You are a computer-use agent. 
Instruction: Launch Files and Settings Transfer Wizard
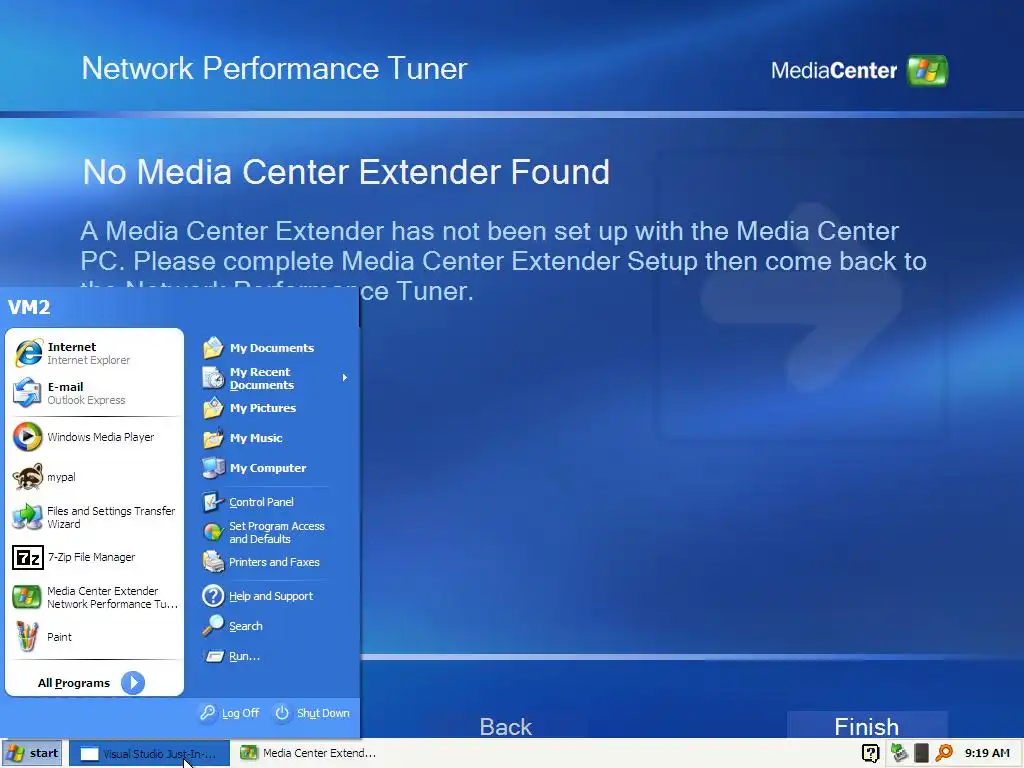click(94, 517)
